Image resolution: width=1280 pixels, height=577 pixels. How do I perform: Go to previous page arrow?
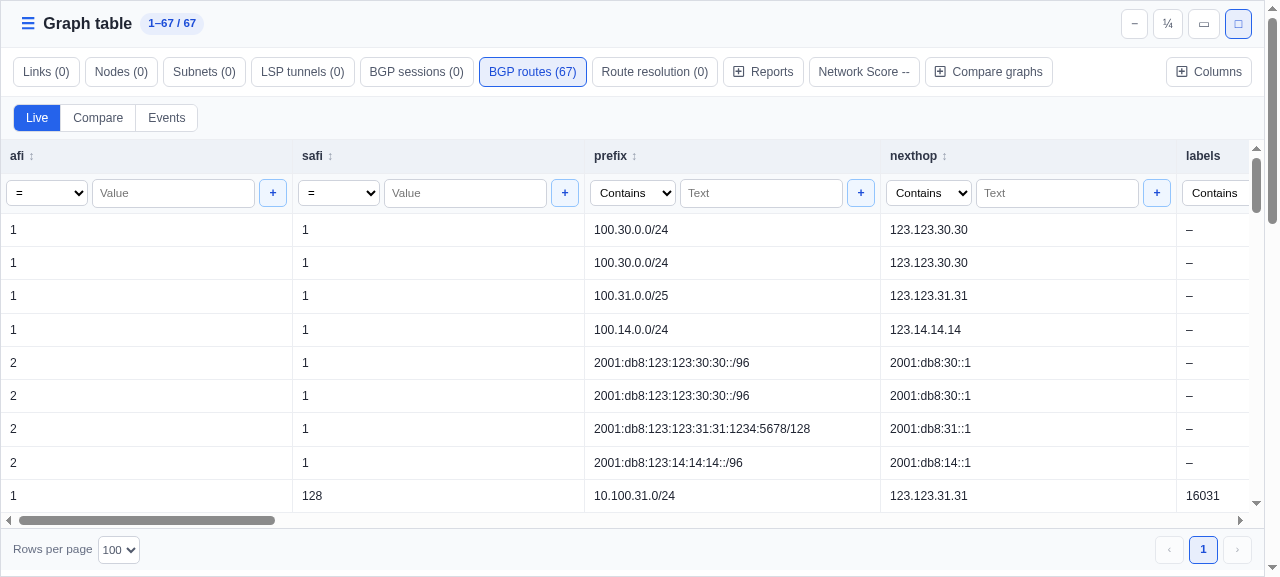point(1169,550)
